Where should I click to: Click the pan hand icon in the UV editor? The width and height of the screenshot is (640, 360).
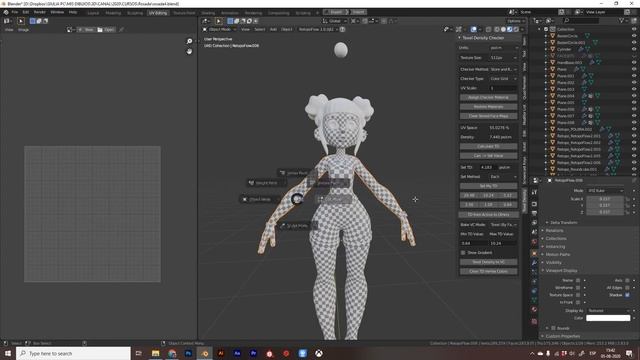(x=189, y=51)
